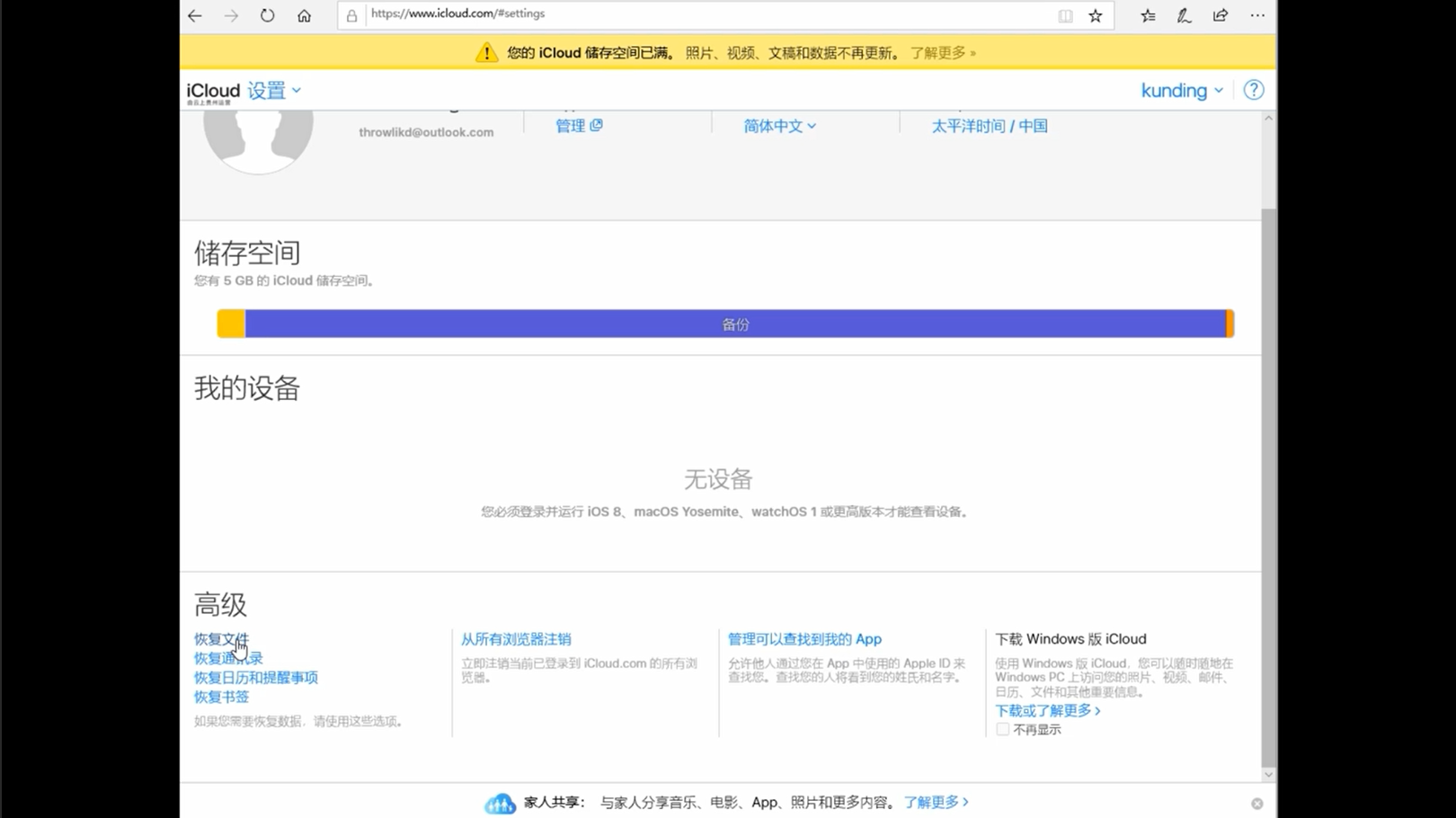
Task: Click scrollbar down arrow
Action: [x=1268, y=774]
